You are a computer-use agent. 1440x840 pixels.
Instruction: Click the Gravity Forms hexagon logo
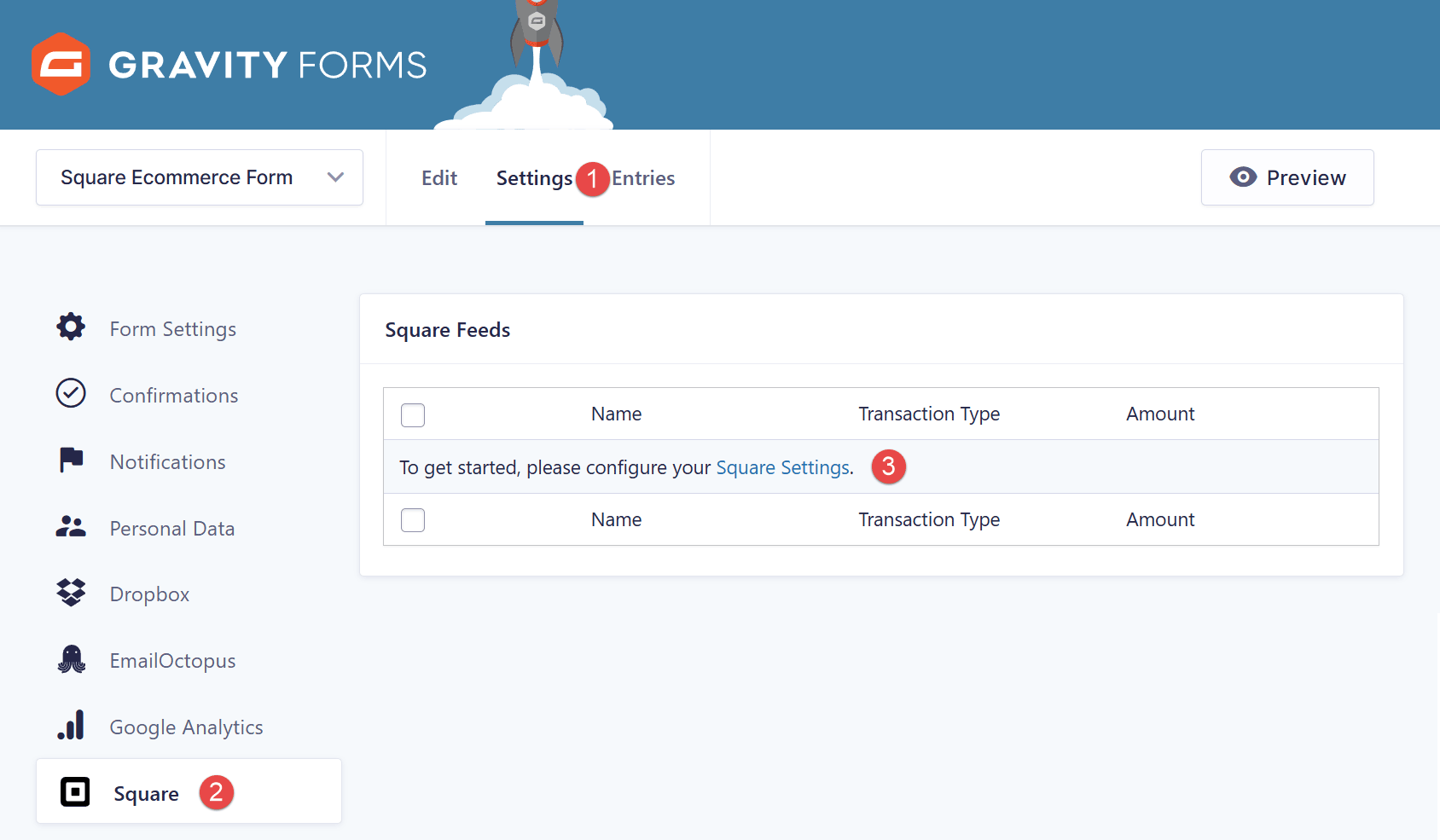[61, 64]
